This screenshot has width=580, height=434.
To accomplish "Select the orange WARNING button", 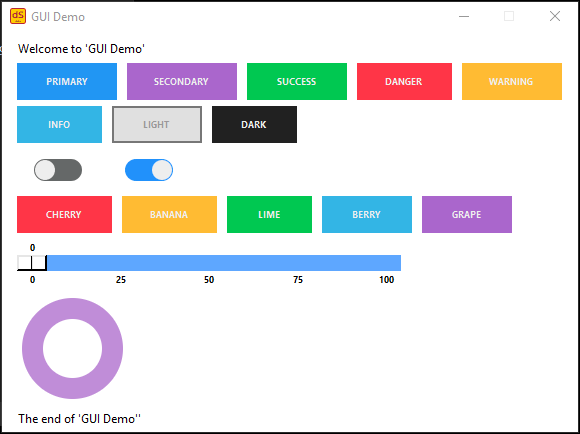I will click(512, 81).
